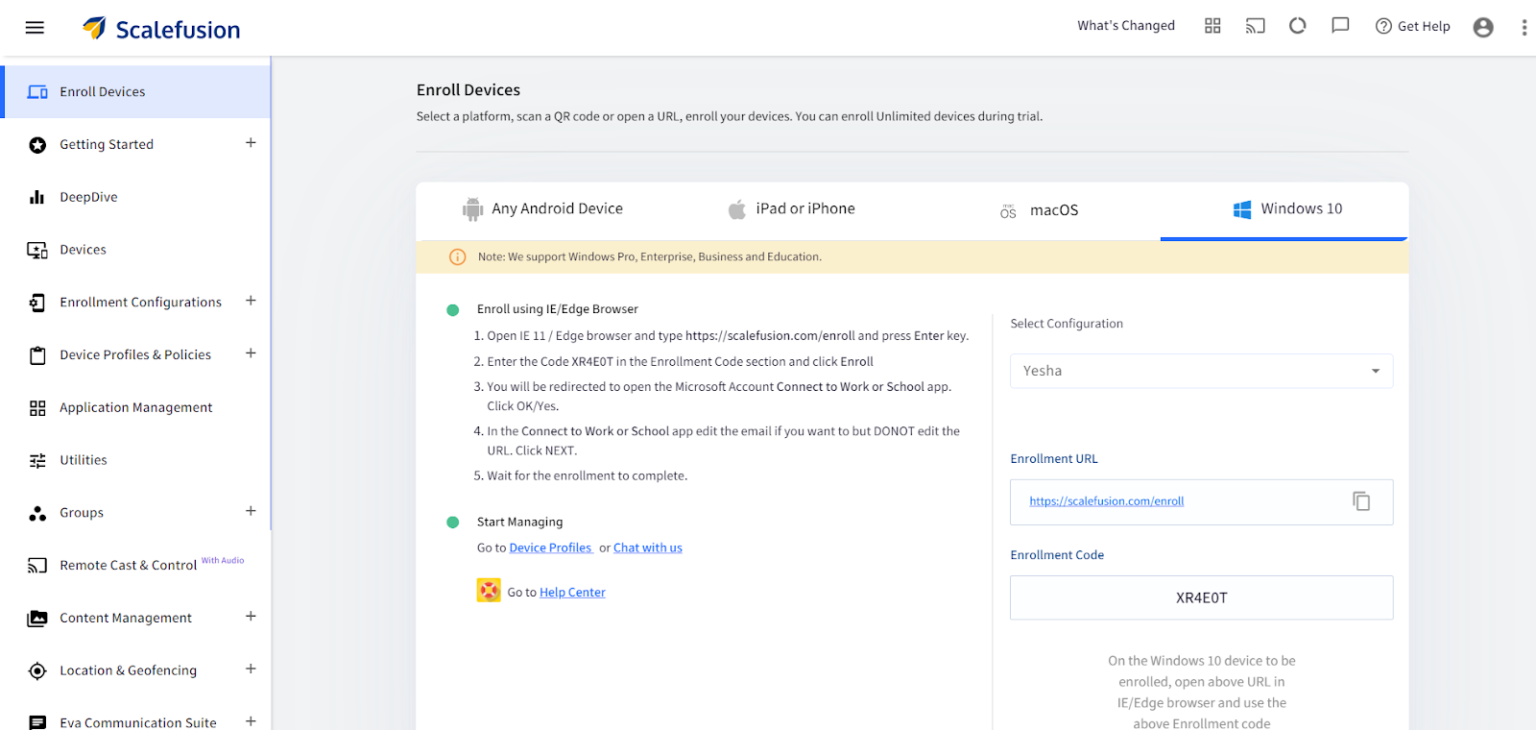1536x730 pixels.
Task: Open the apps grid icon in header
Action: (x=1212, y=26)
